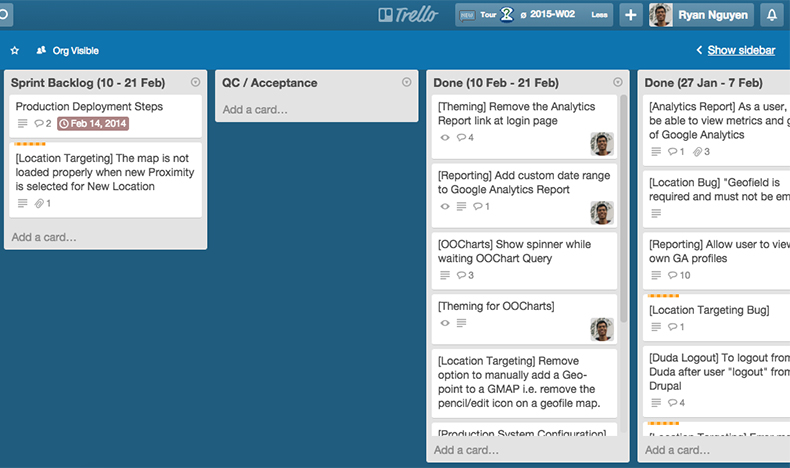The width and height of the screenshot is (790, 468).
Task: Click the plus create button in header
Action: pyautogui.click(x=630, y=15)
